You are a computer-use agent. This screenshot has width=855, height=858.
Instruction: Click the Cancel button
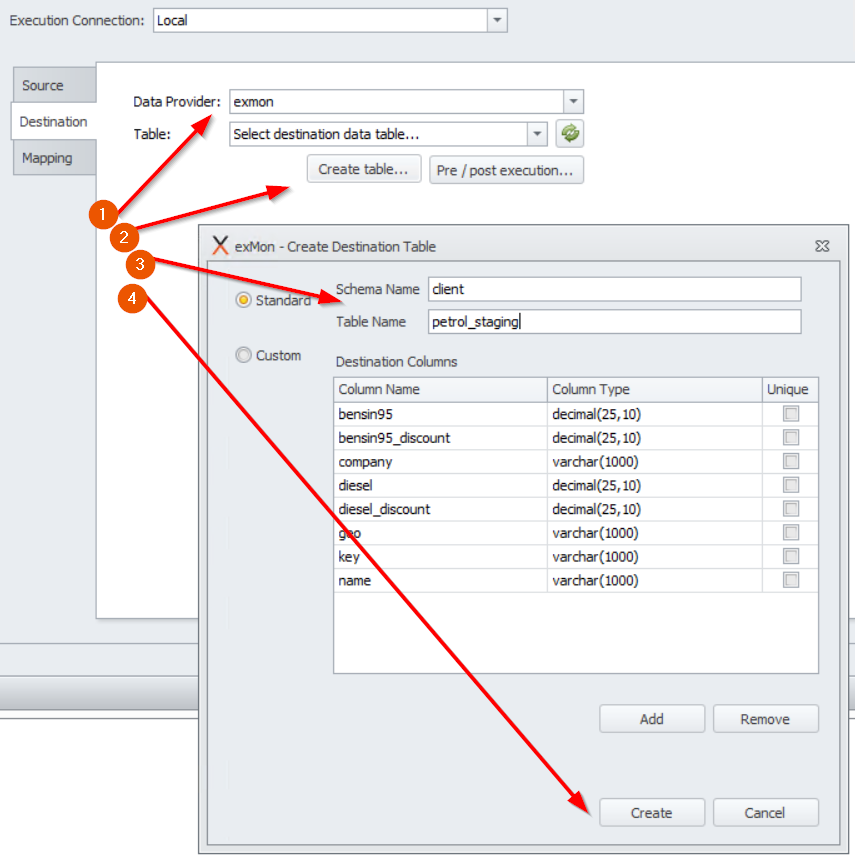click(x=765, y=813)
